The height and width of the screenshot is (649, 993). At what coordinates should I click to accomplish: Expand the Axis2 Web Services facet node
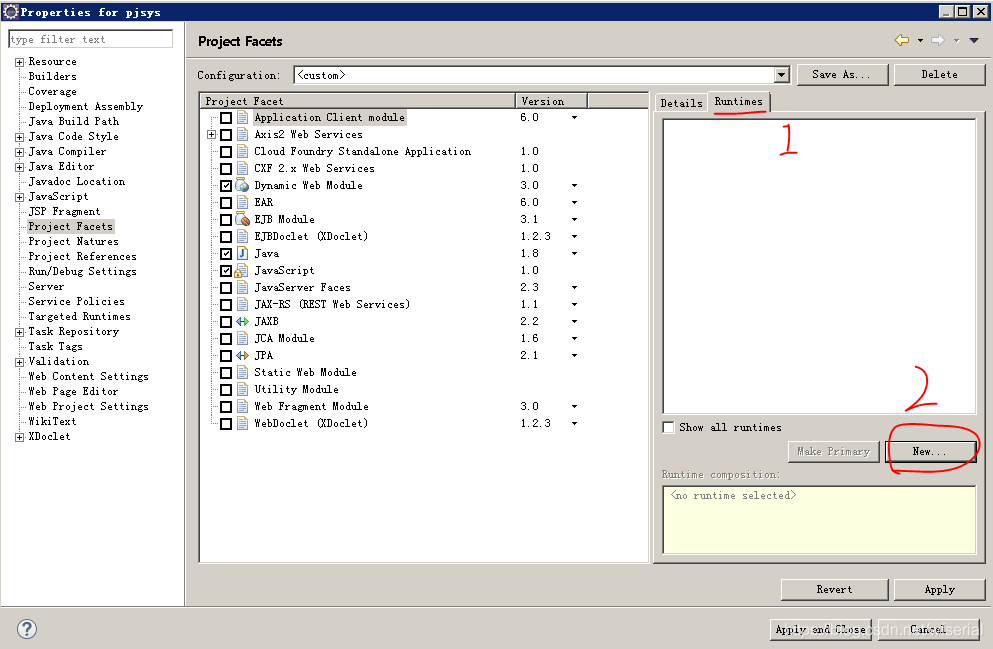[x=212, y=134]
